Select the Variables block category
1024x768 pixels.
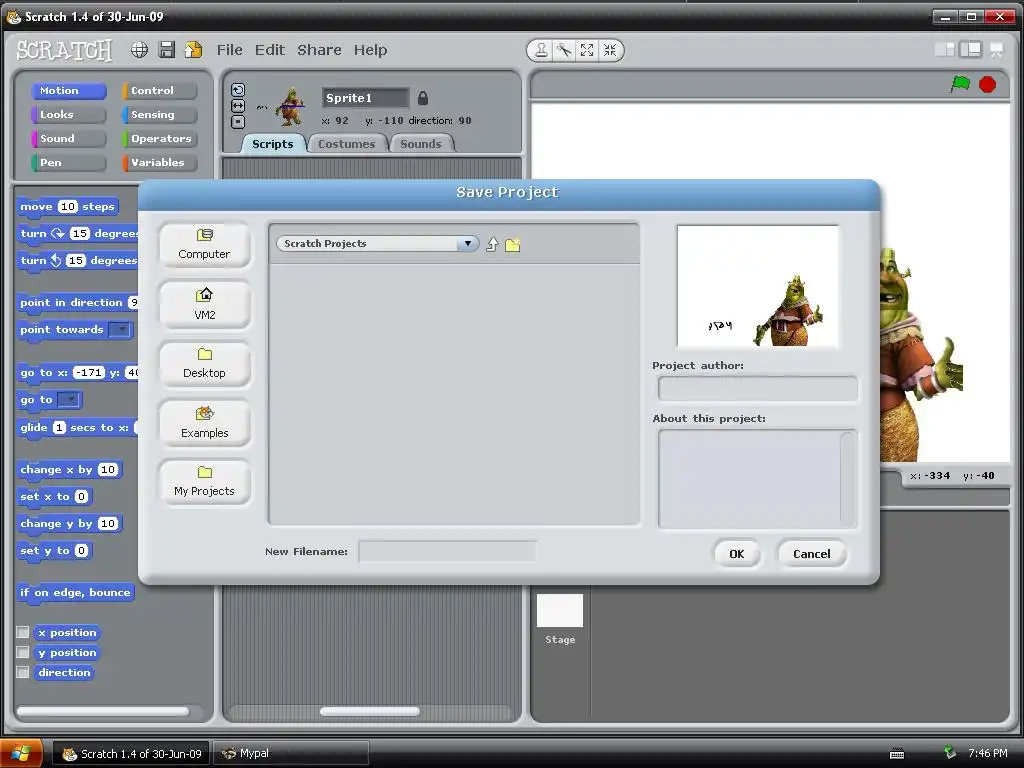(x=159, y=163)
